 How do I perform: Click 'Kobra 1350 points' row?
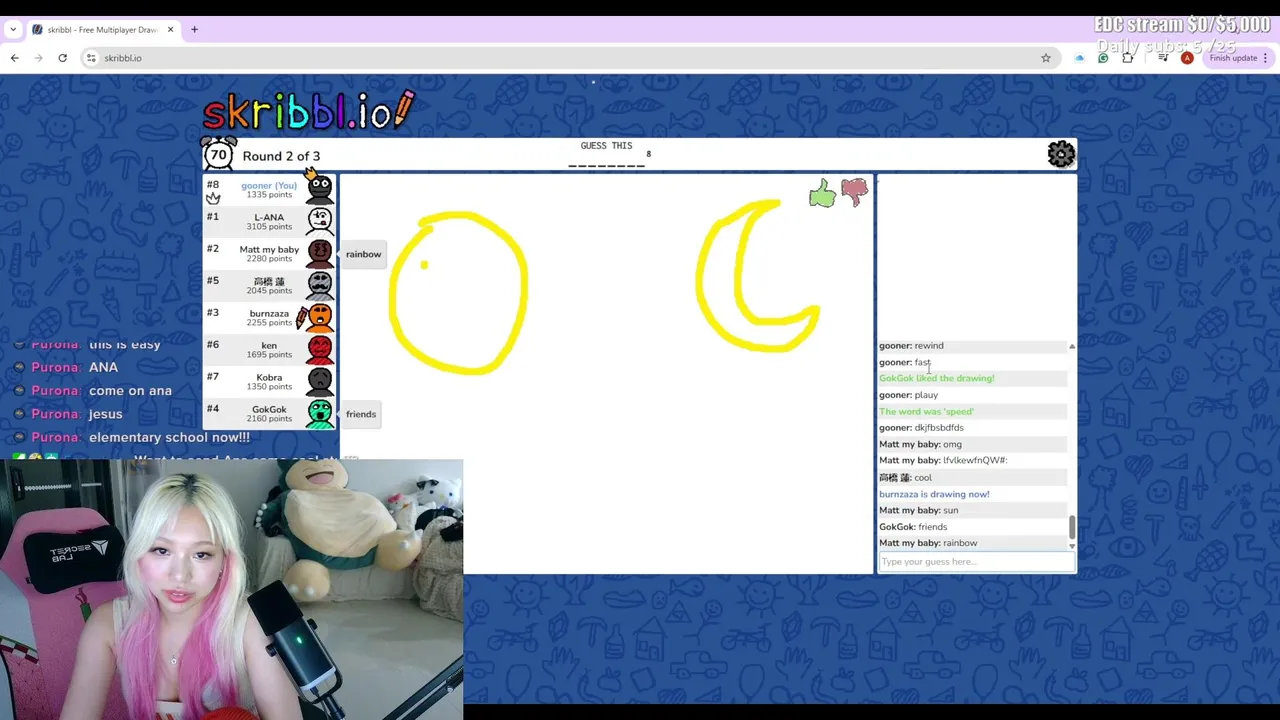coord(269,381)
